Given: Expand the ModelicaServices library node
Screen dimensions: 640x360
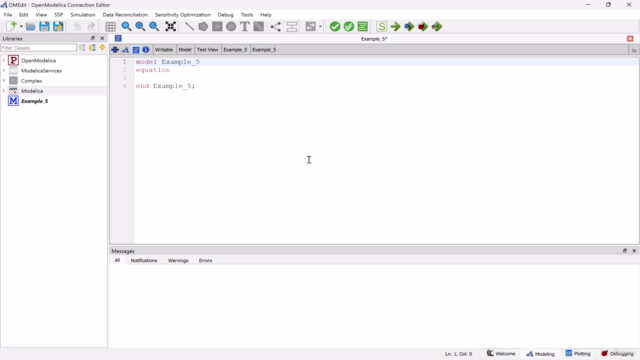Looking at the screenshot, I should [x=4, y=71].
